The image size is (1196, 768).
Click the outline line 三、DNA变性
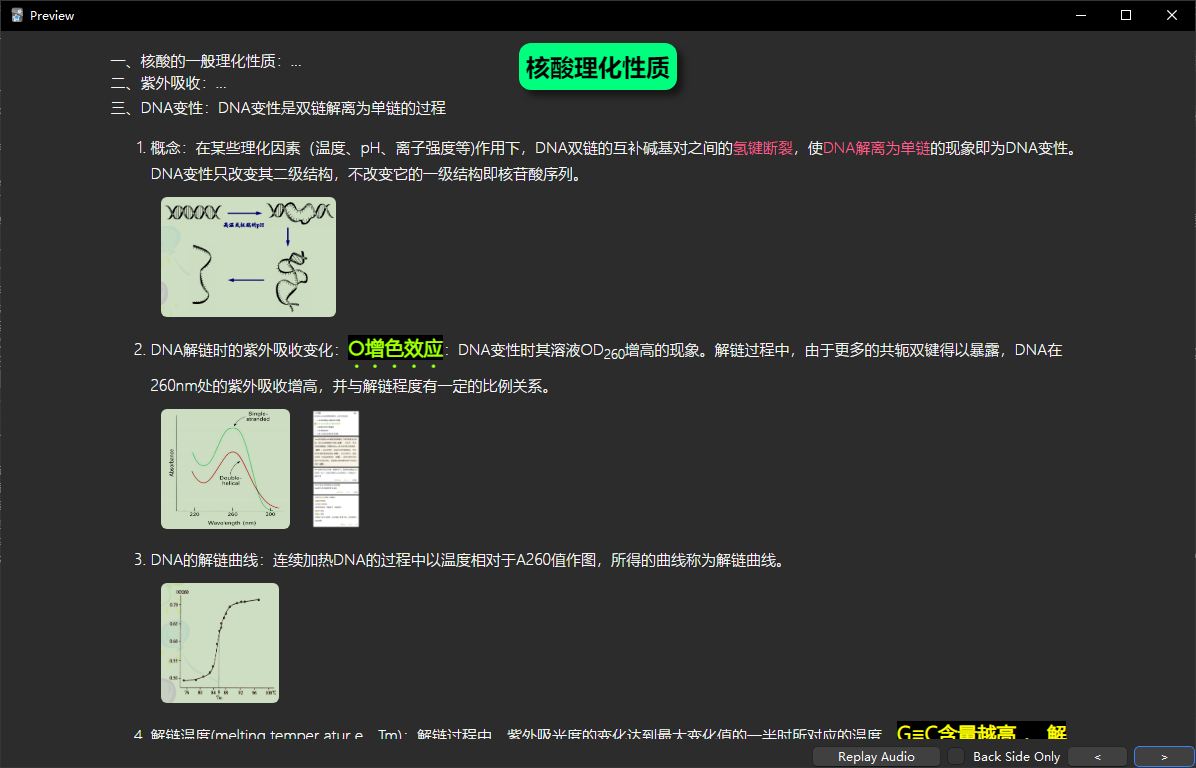(278, 108)
